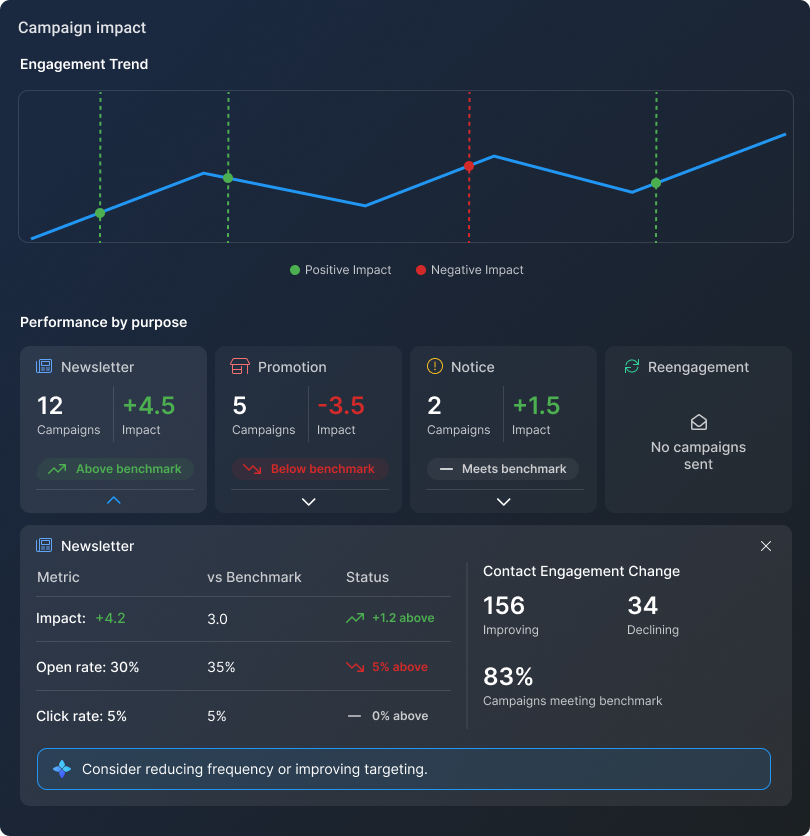Click the AI sparkle icon in the suggestion banner

pyautogui.click(x=62, y=768)
